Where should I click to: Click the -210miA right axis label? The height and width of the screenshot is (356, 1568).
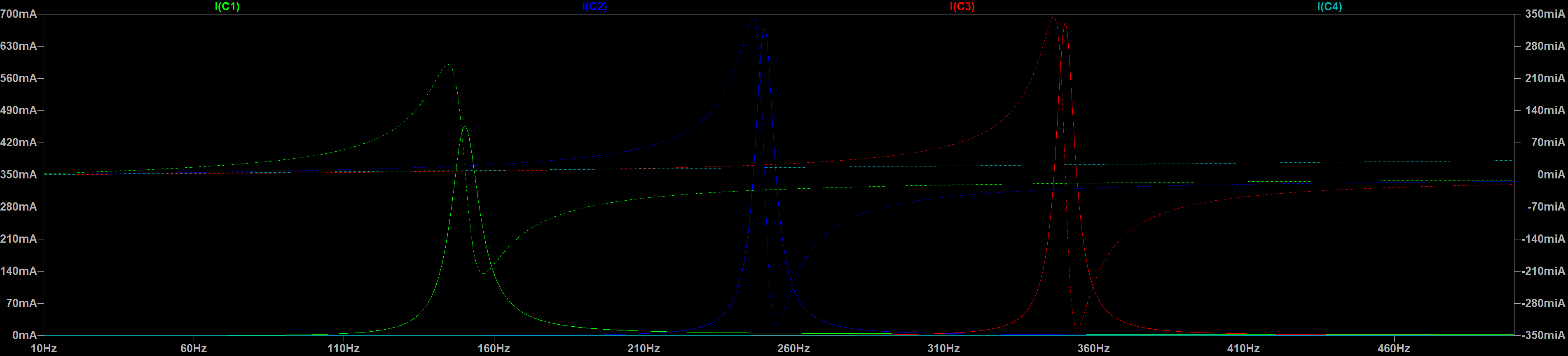[1543, 272]
